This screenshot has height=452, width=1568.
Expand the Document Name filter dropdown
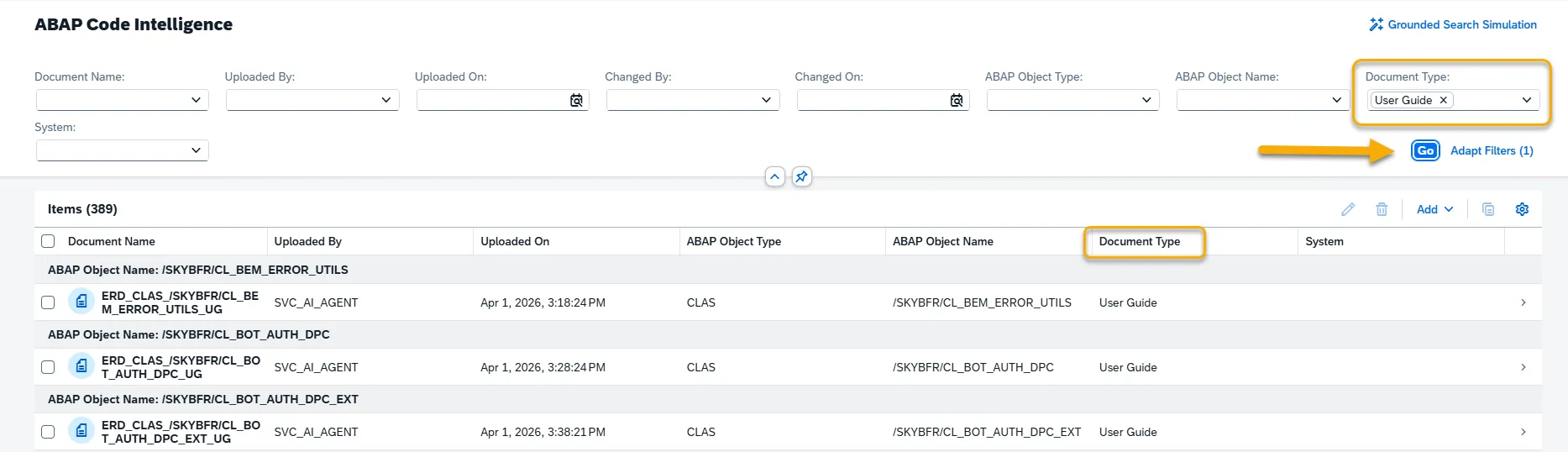coord(196,100)
